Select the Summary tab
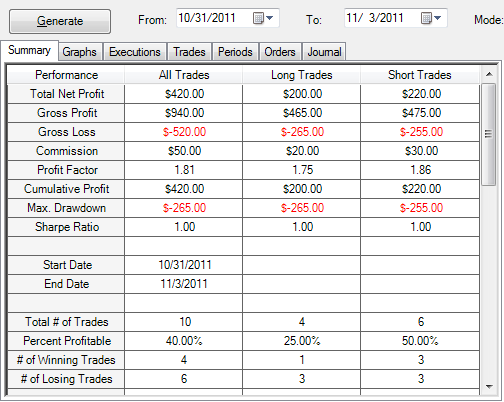The image size is (504, 402). [29, 51]
